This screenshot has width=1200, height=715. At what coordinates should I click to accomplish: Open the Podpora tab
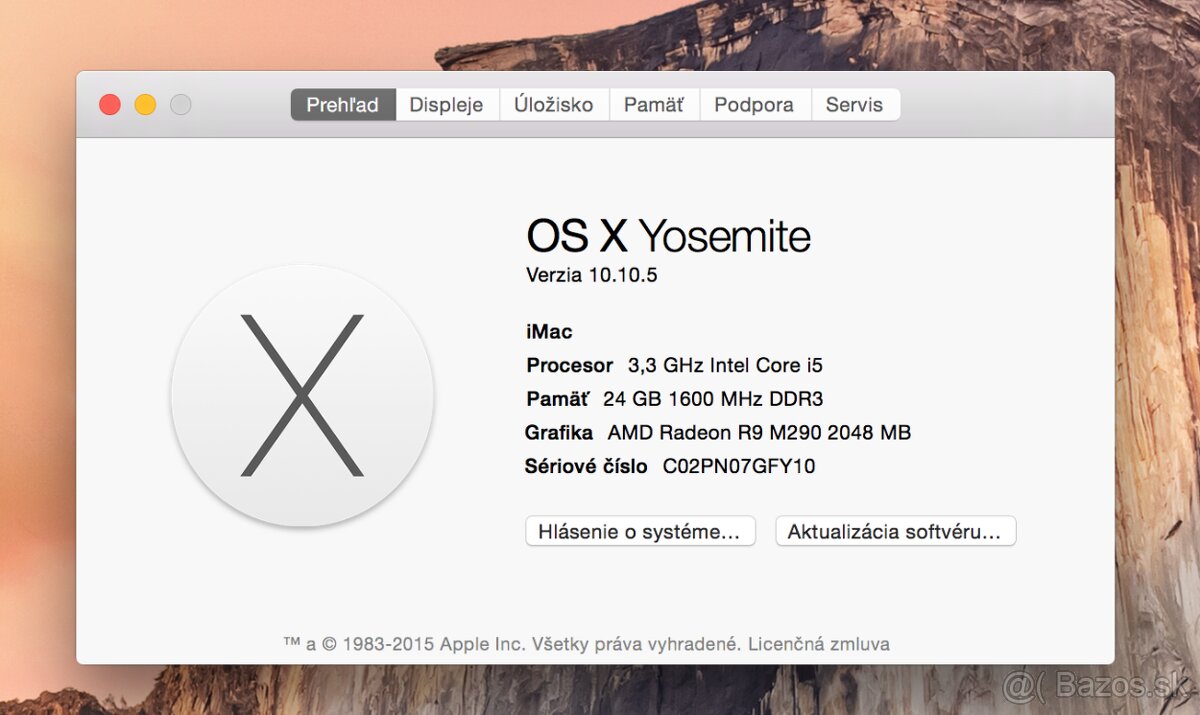click(x=754, y=105)
